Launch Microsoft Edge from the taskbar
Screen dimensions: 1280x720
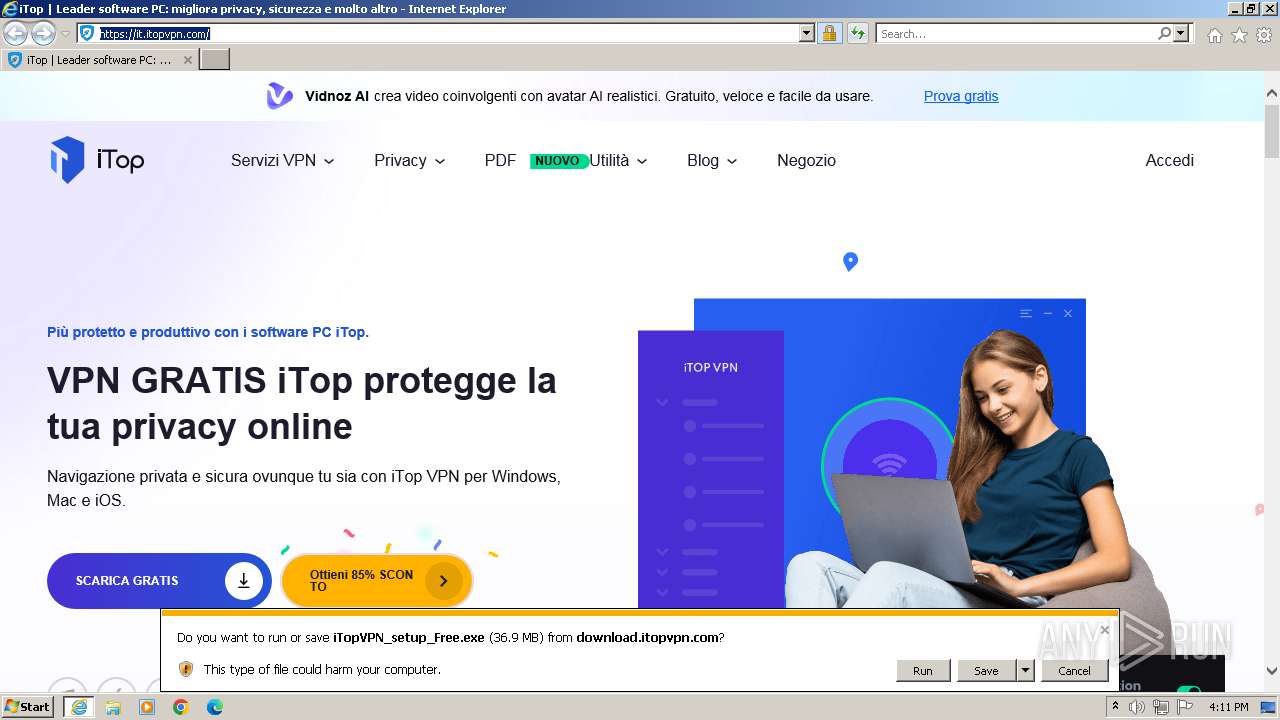215,707
